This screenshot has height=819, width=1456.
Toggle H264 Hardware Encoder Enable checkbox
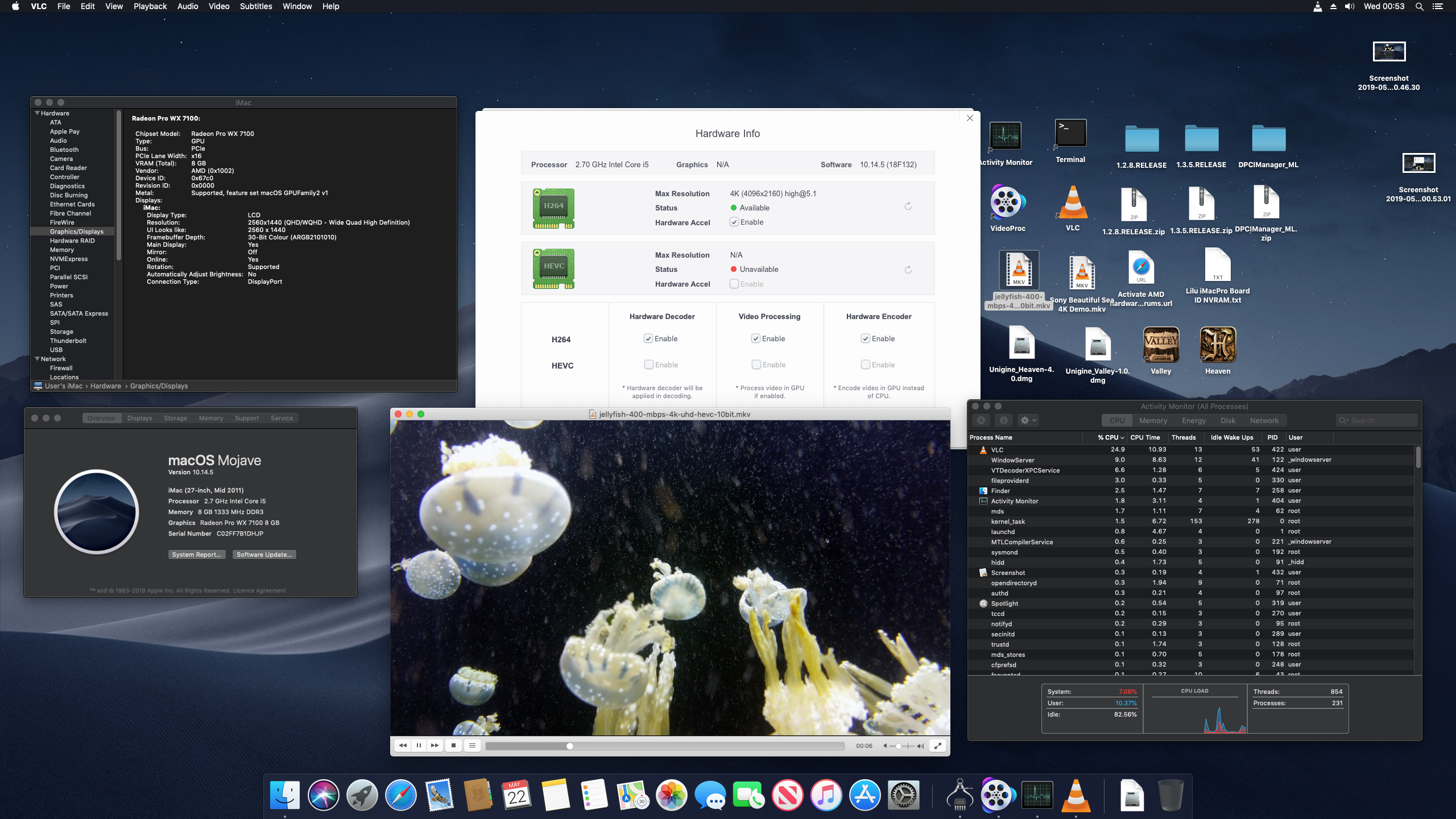[x=866, y=338]
